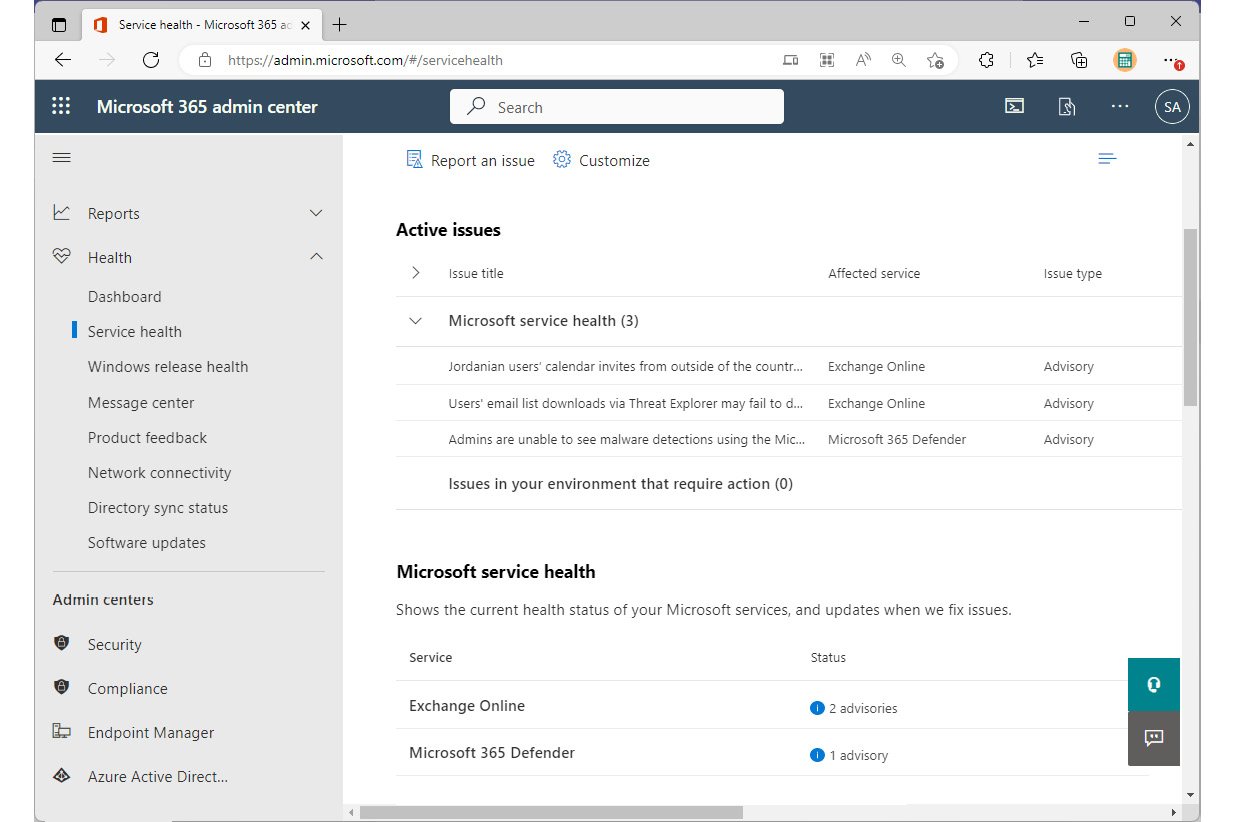Screen dimensions: 1238x822
Task: Click the Report an issue icon
Action: [x=415, y=160]
